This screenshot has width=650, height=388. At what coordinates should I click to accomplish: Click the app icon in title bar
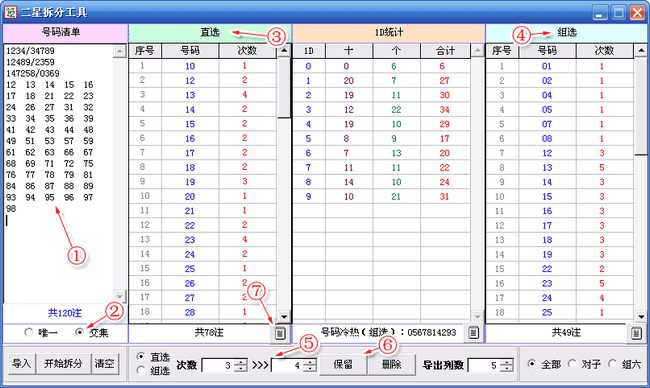click(10, 12)
